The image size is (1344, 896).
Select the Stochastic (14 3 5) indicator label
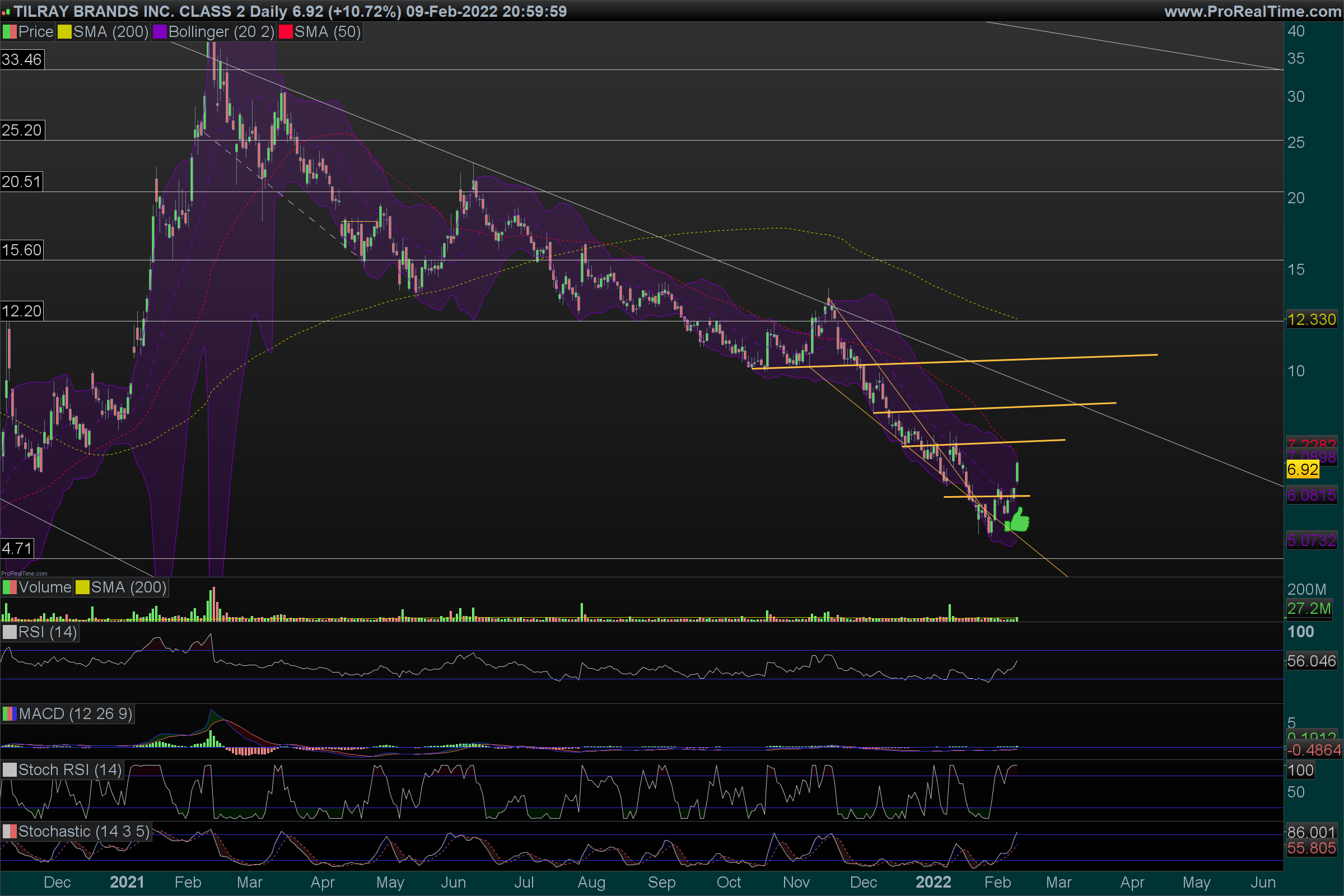coord(83,832)
